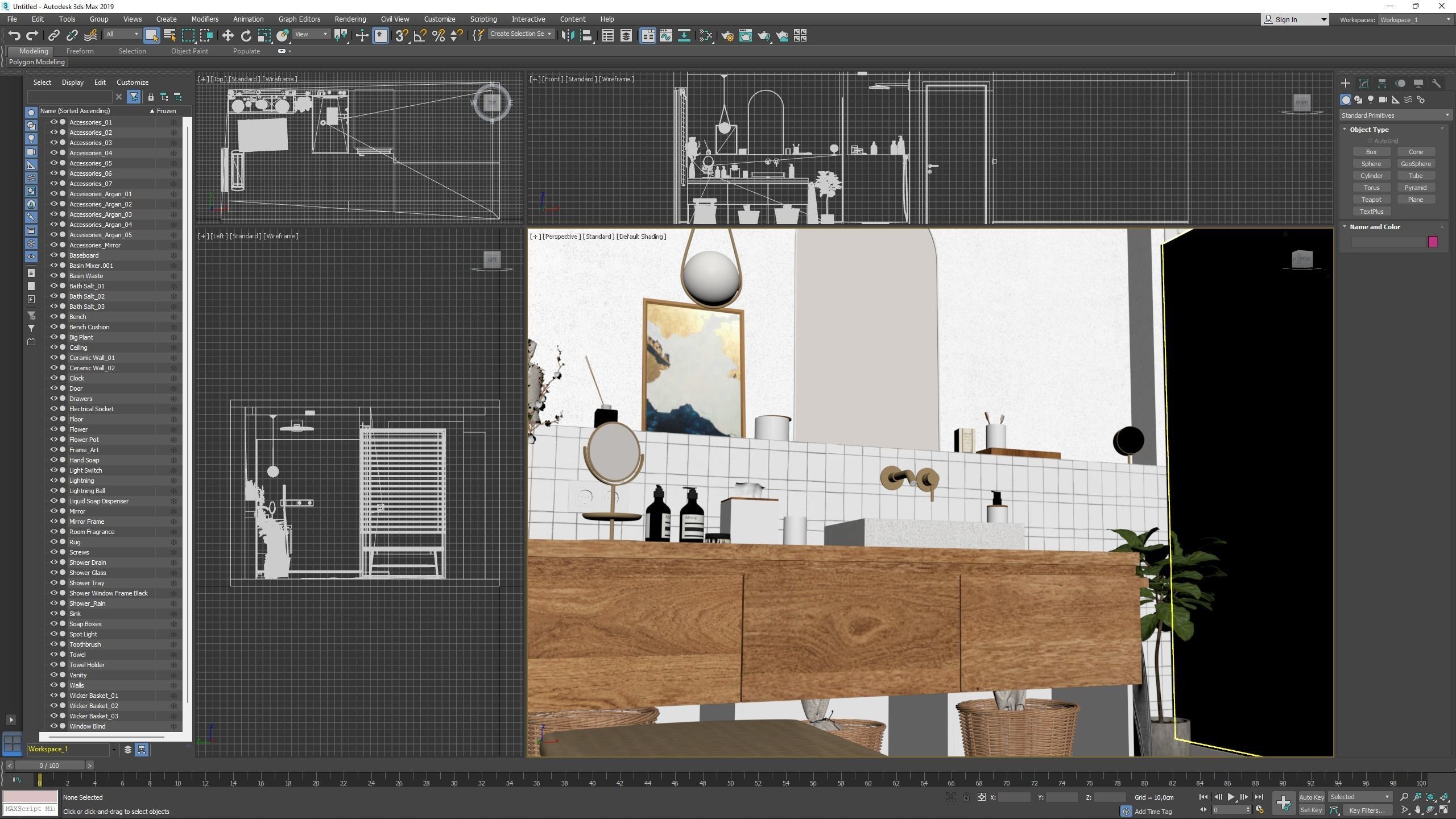Toggle 3D Snaps in the toolbar
Image resolution: width=1456 pixels, height=819 pixels.
pos(402,36)
